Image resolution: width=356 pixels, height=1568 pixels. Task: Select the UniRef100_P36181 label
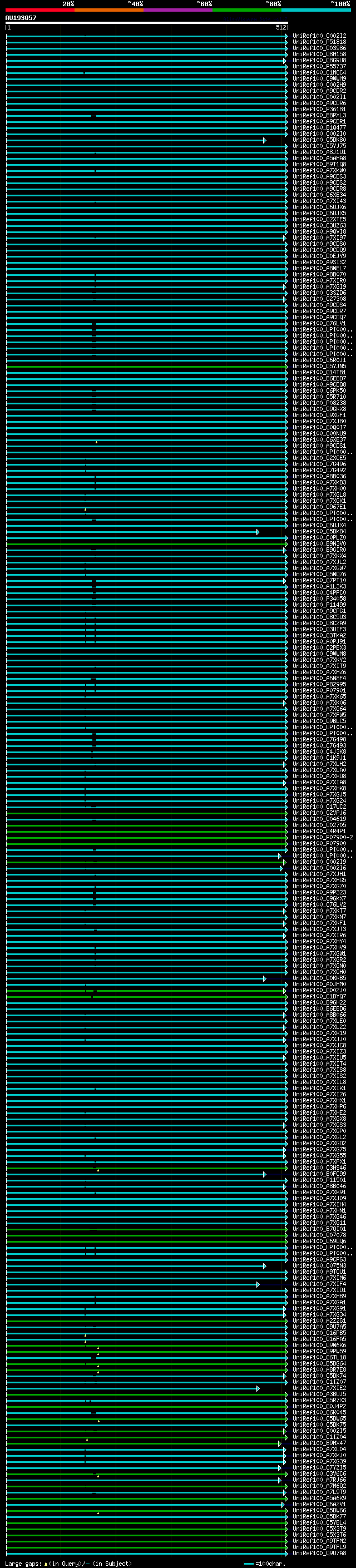319,110
